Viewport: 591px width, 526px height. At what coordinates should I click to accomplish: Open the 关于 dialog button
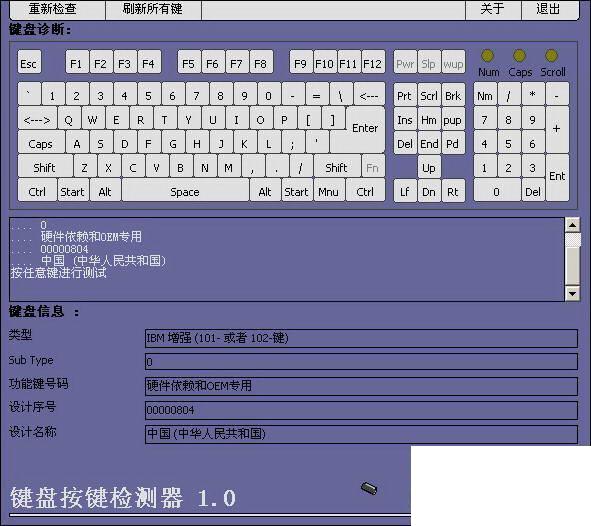pyautogui.click(x=493, y=9)
